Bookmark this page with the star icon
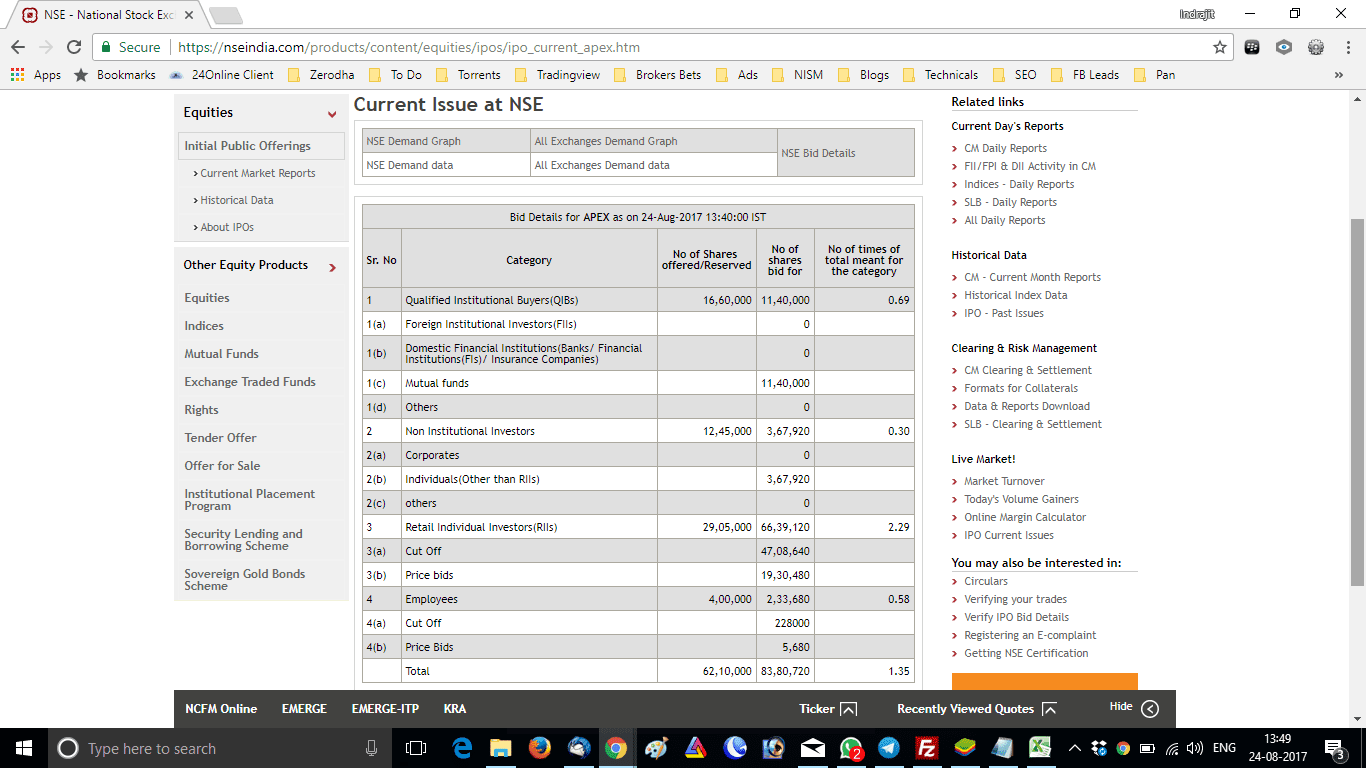Image resolution: width=1366 pixels, height=768 pixels. (1220, 47)
